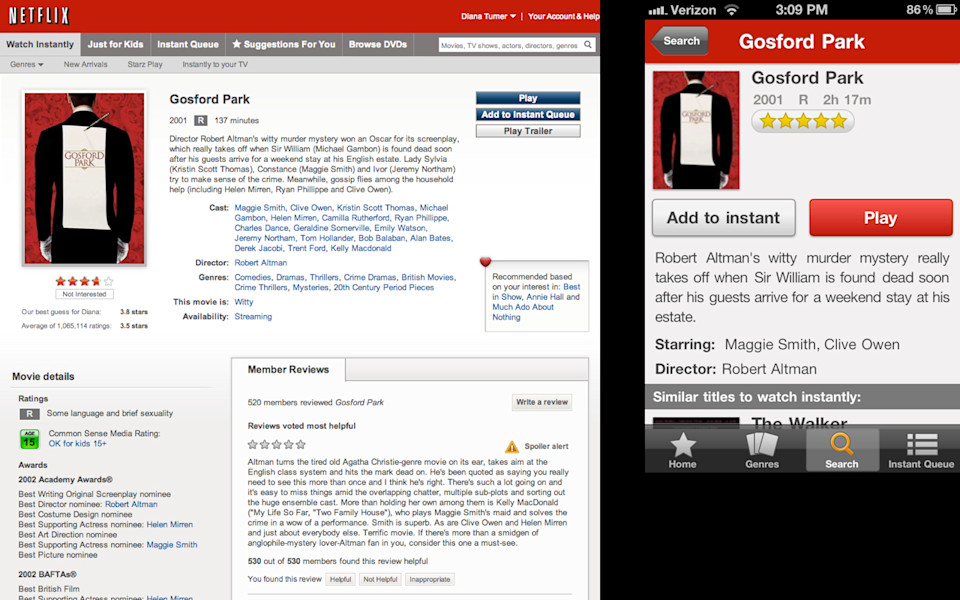960x600 pixels.
Task: Mark the review as Not Helpful
Action: click(380, 579)
